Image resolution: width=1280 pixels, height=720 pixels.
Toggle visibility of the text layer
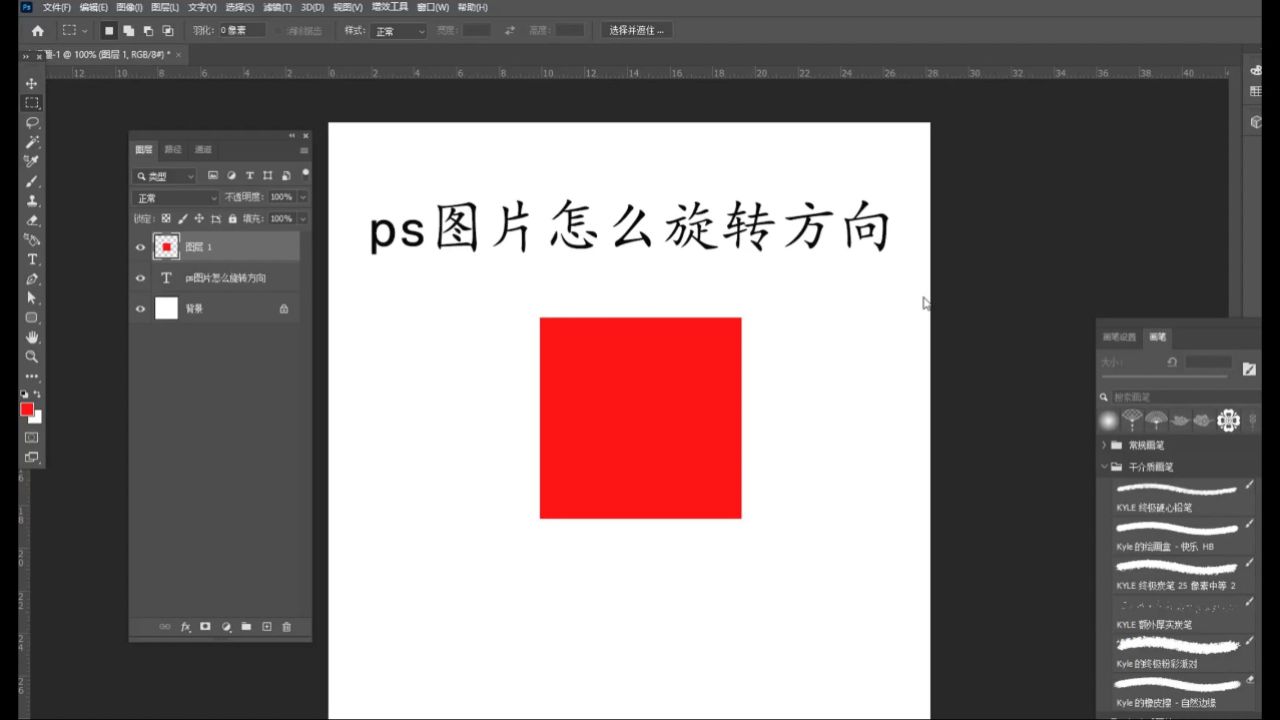[140, 277]
